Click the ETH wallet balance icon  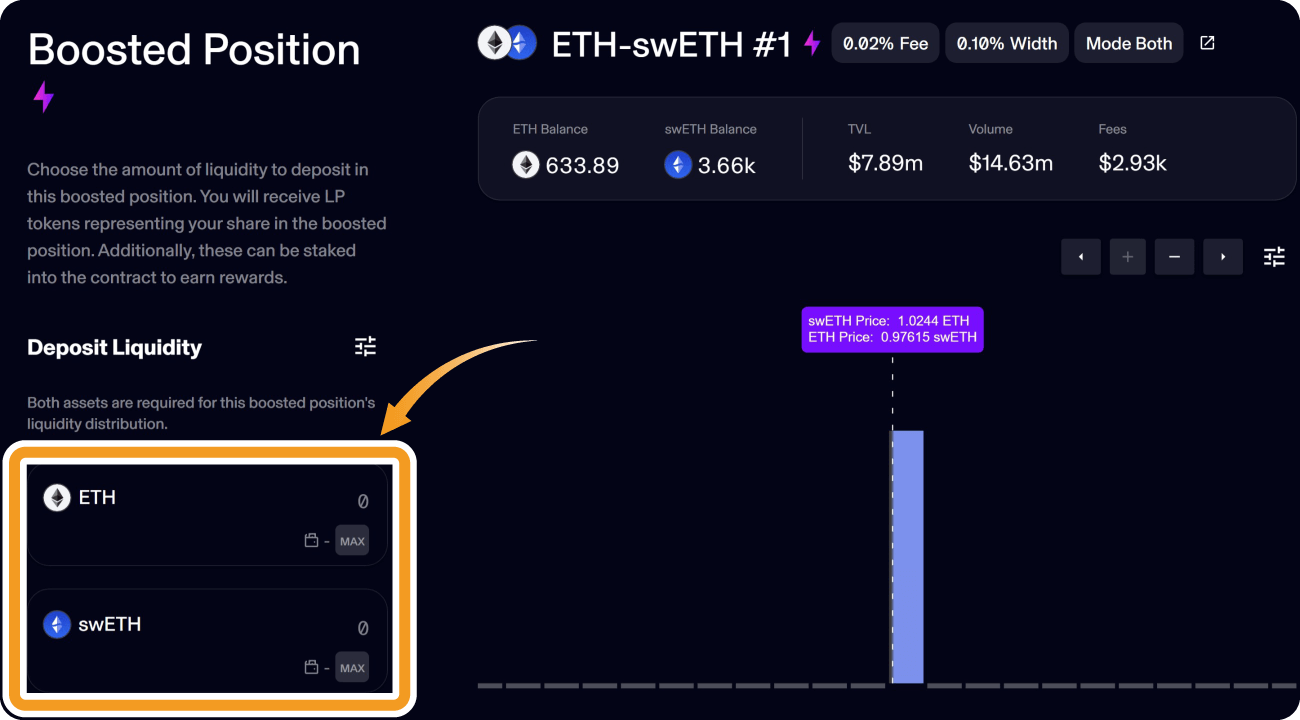pos(311,541)
